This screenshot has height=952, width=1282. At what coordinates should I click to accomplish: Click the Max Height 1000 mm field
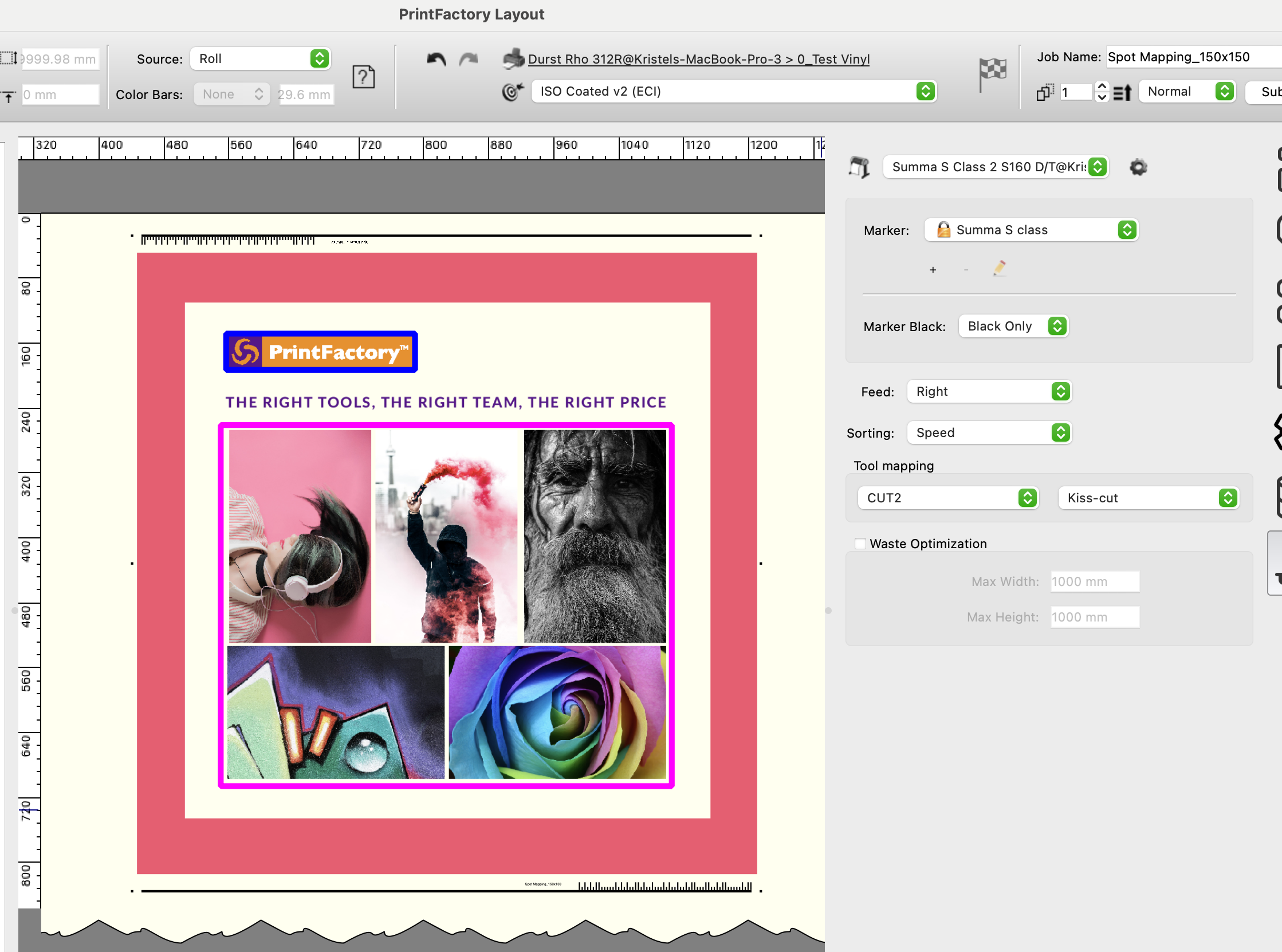1095,617
